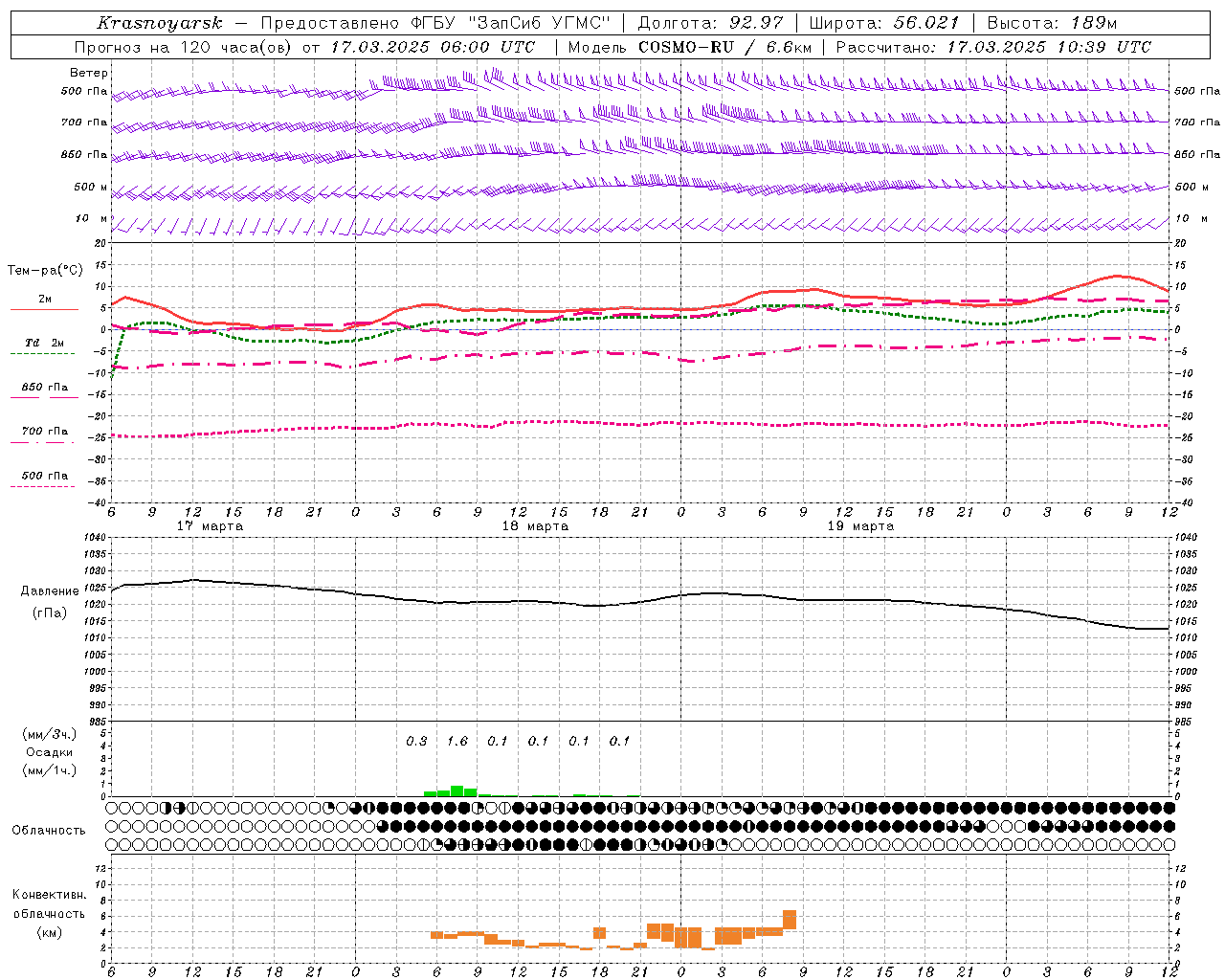
Task: Click the "Krasnoyarsk" station title
Action: 160,23
